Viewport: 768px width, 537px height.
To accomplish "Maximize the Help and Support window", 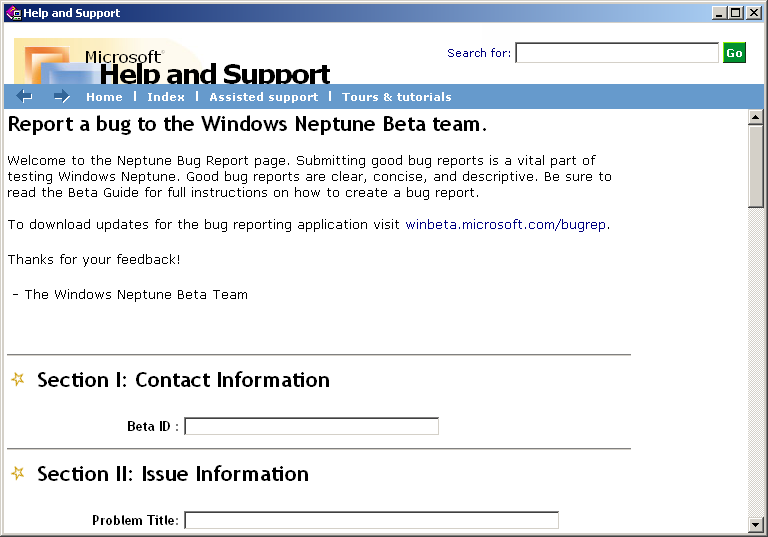I will tap(736, 13).
